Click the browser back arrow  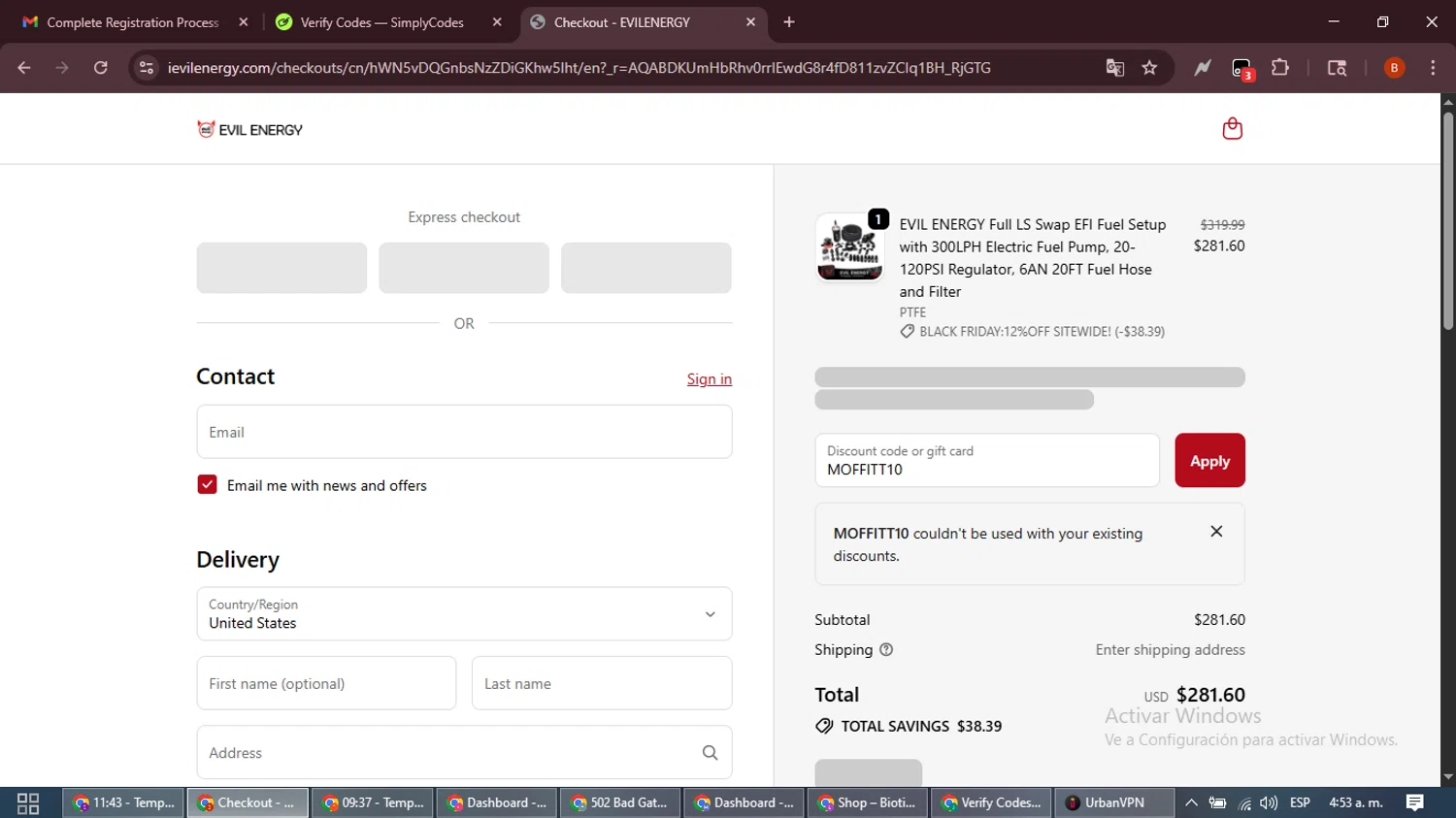click(x=24, y=68)
